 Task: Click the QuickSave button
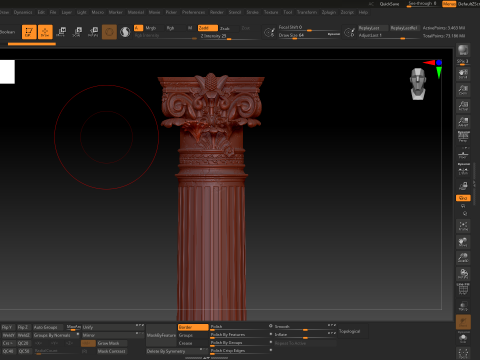[389, 4]
